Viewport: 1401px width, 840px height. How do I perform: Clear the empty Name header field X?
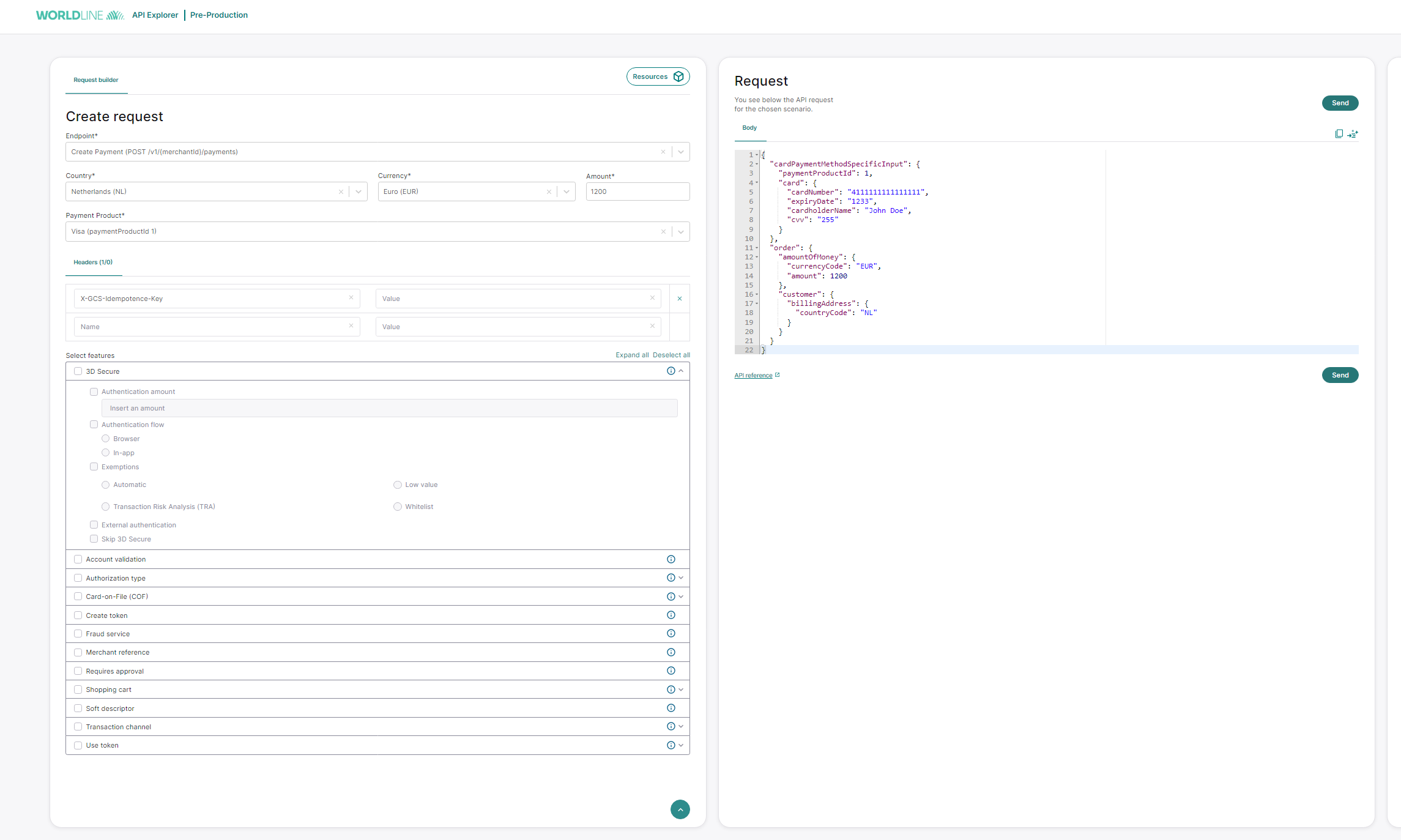click(351, 326)
